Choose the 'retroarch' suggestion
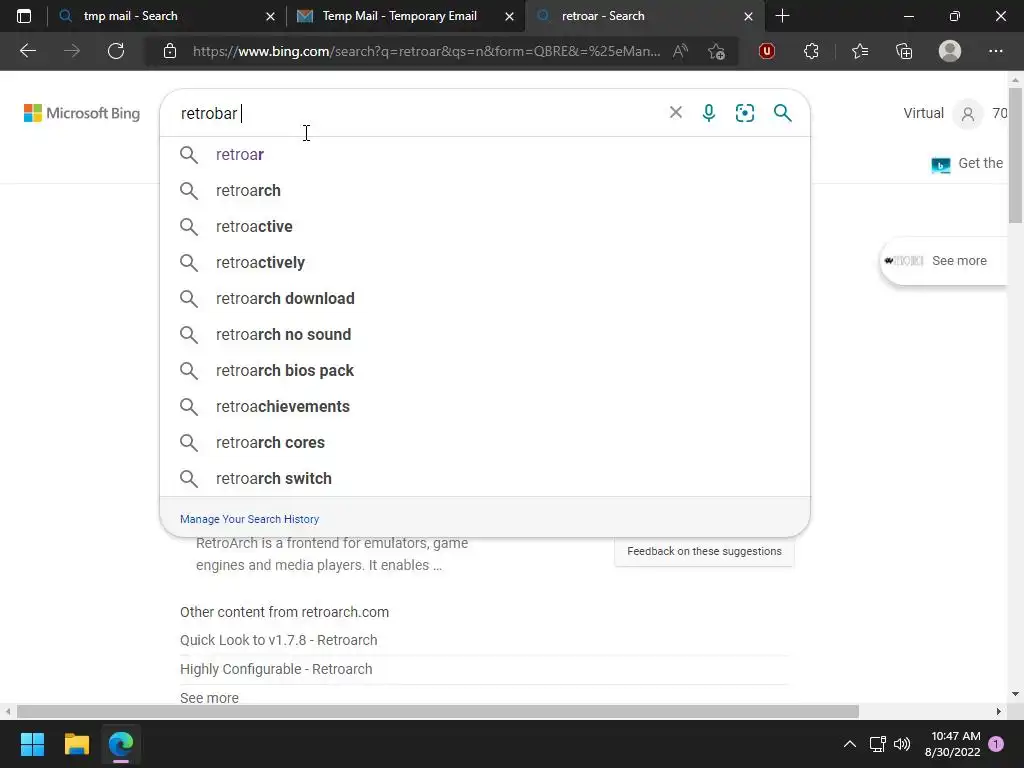1024x768 pixels. (485, 191)
